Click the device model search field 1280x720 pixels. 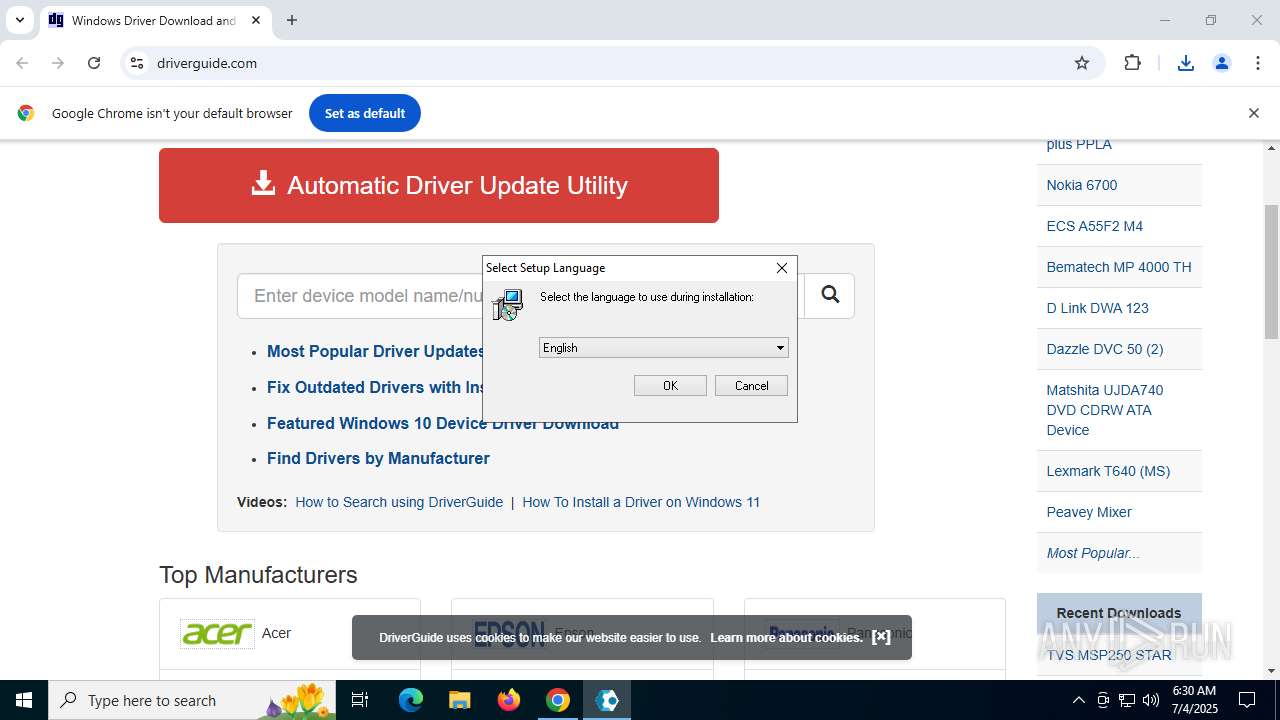click(x=360, y=296)
